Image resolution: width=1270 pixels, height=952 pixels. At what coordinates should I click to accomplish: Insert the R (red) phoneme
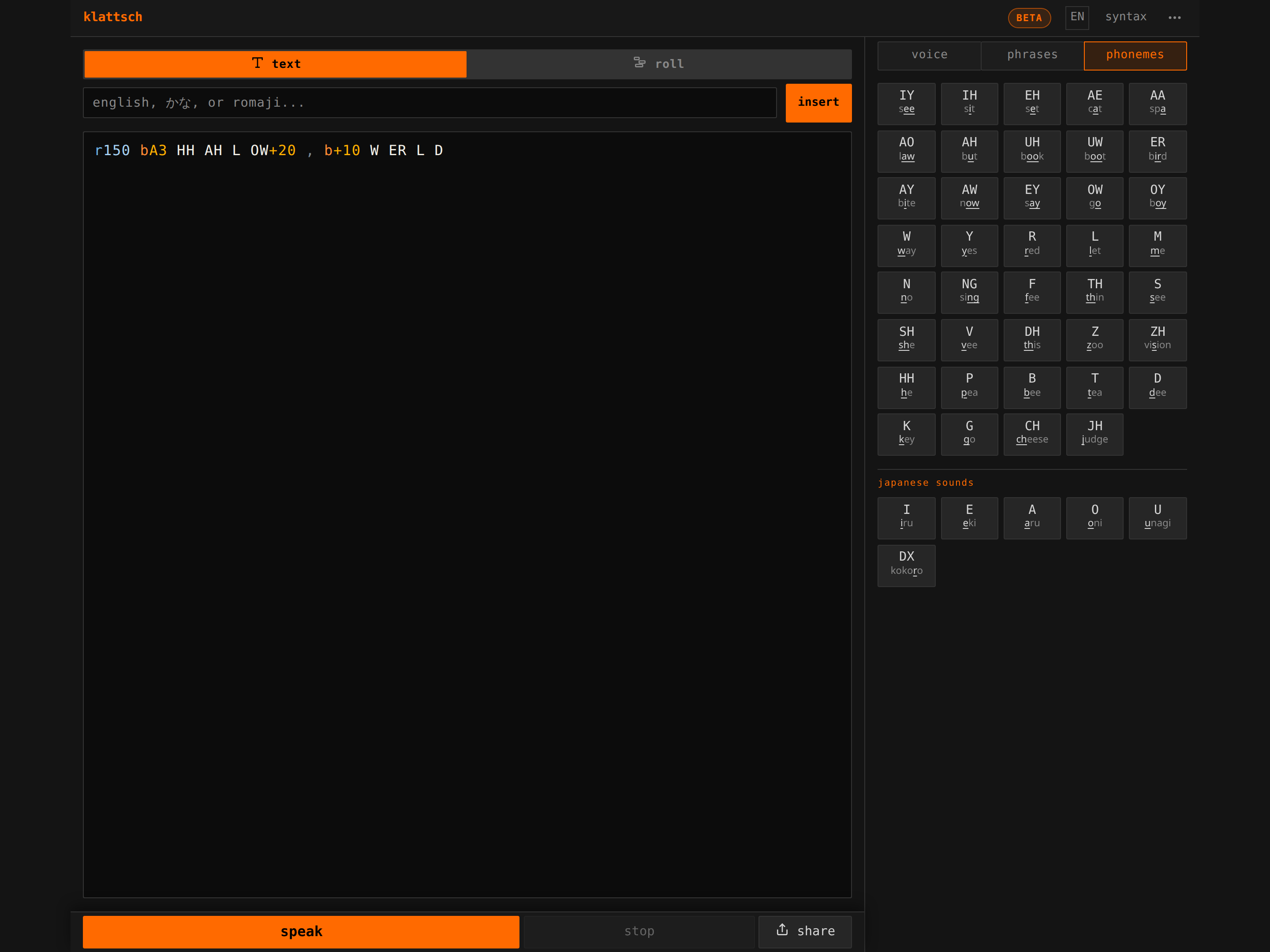[1032, 245]
